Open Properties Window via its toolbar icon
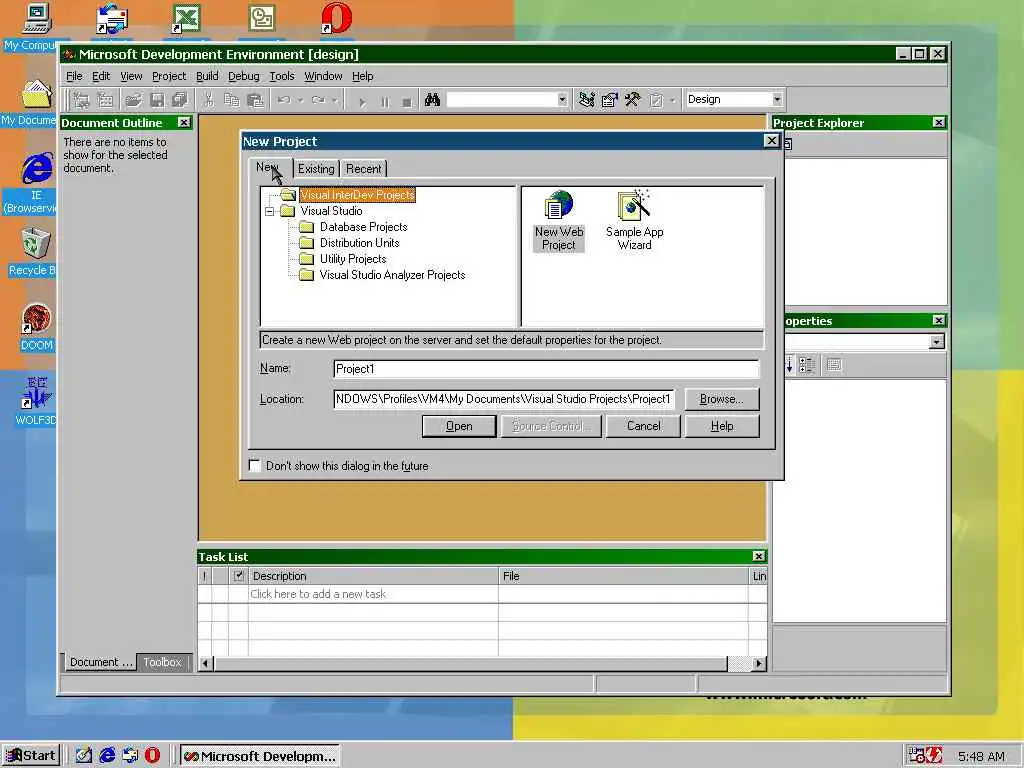Screen dimensions: 1024x768 [x=609, y=100]
